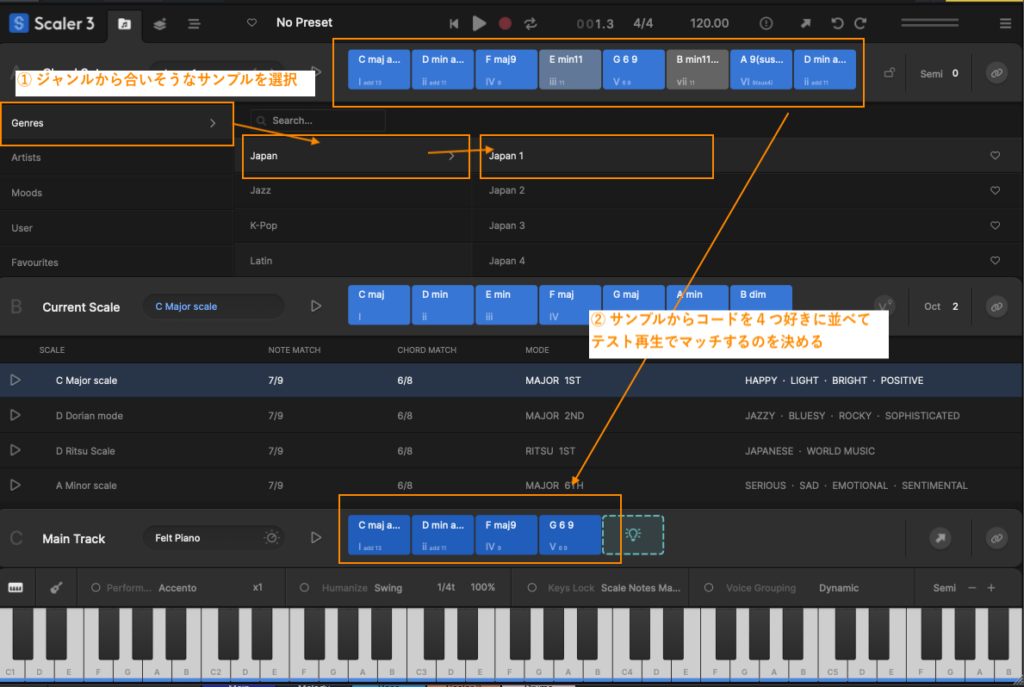
Task: Select the F maj9 chord in Main Track
Action: tap(505, 534)
